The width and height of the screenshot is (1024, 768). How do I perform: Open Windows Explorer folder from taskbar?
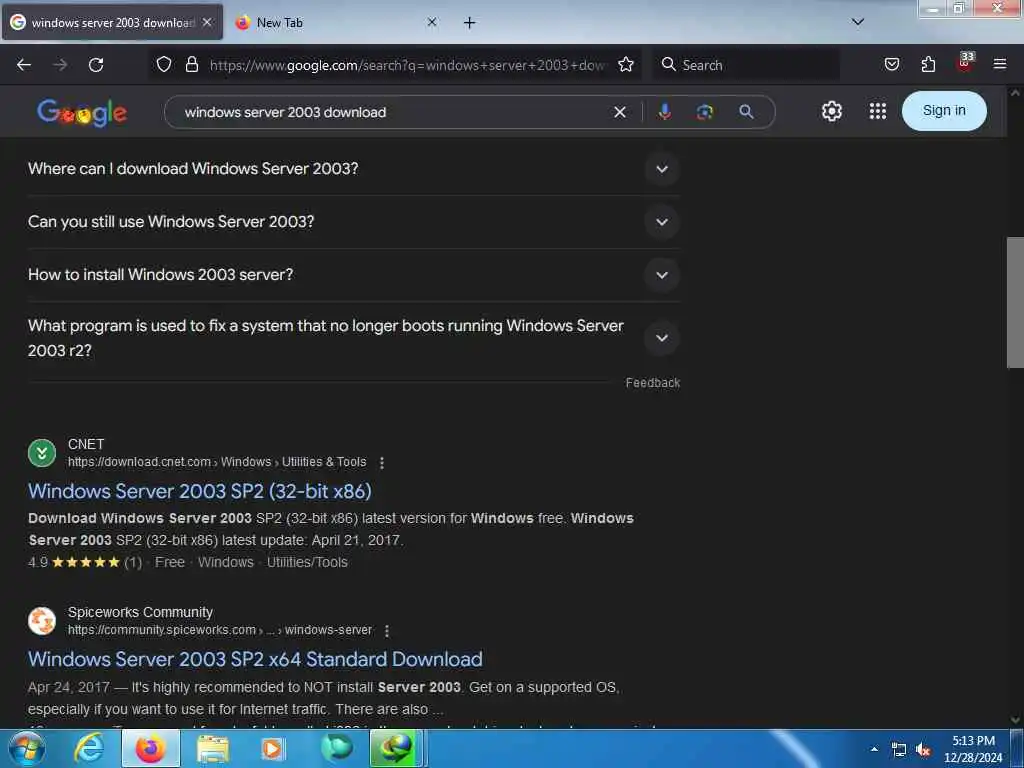pyautogui.click(x=213, y=748)
